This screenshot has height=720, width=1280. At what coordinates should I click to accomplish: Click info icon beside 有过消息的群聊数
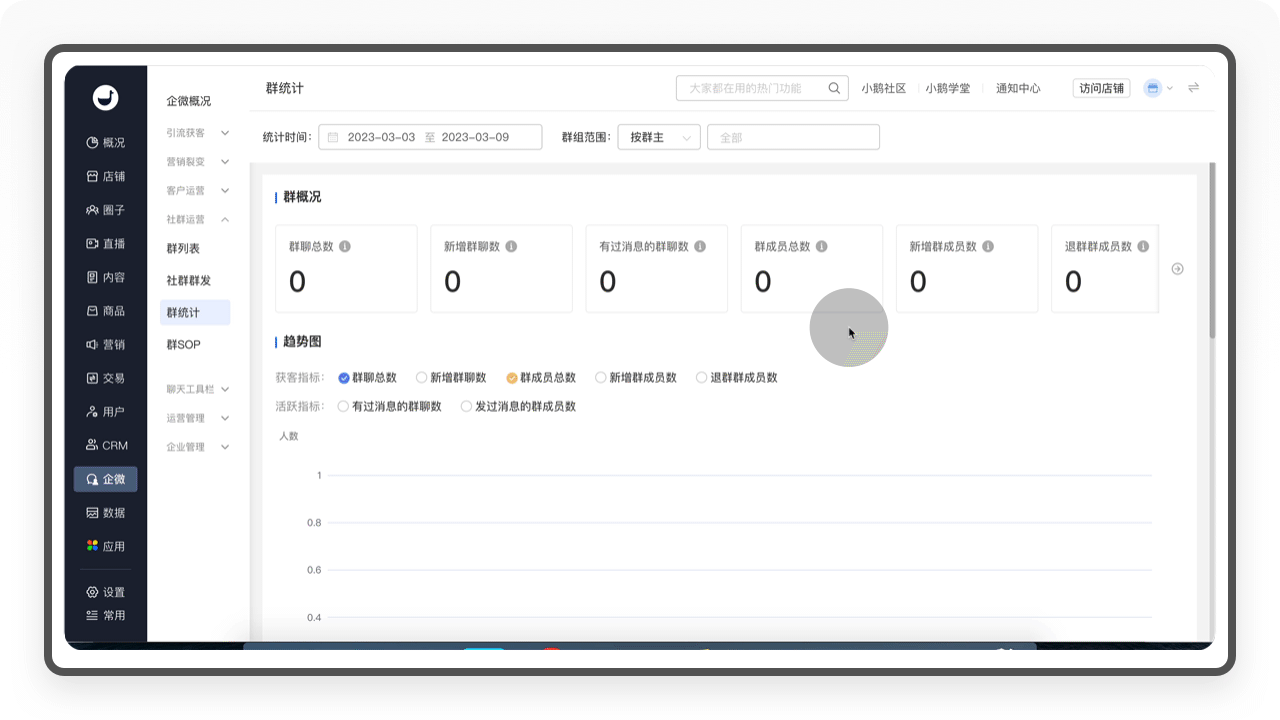700,246
